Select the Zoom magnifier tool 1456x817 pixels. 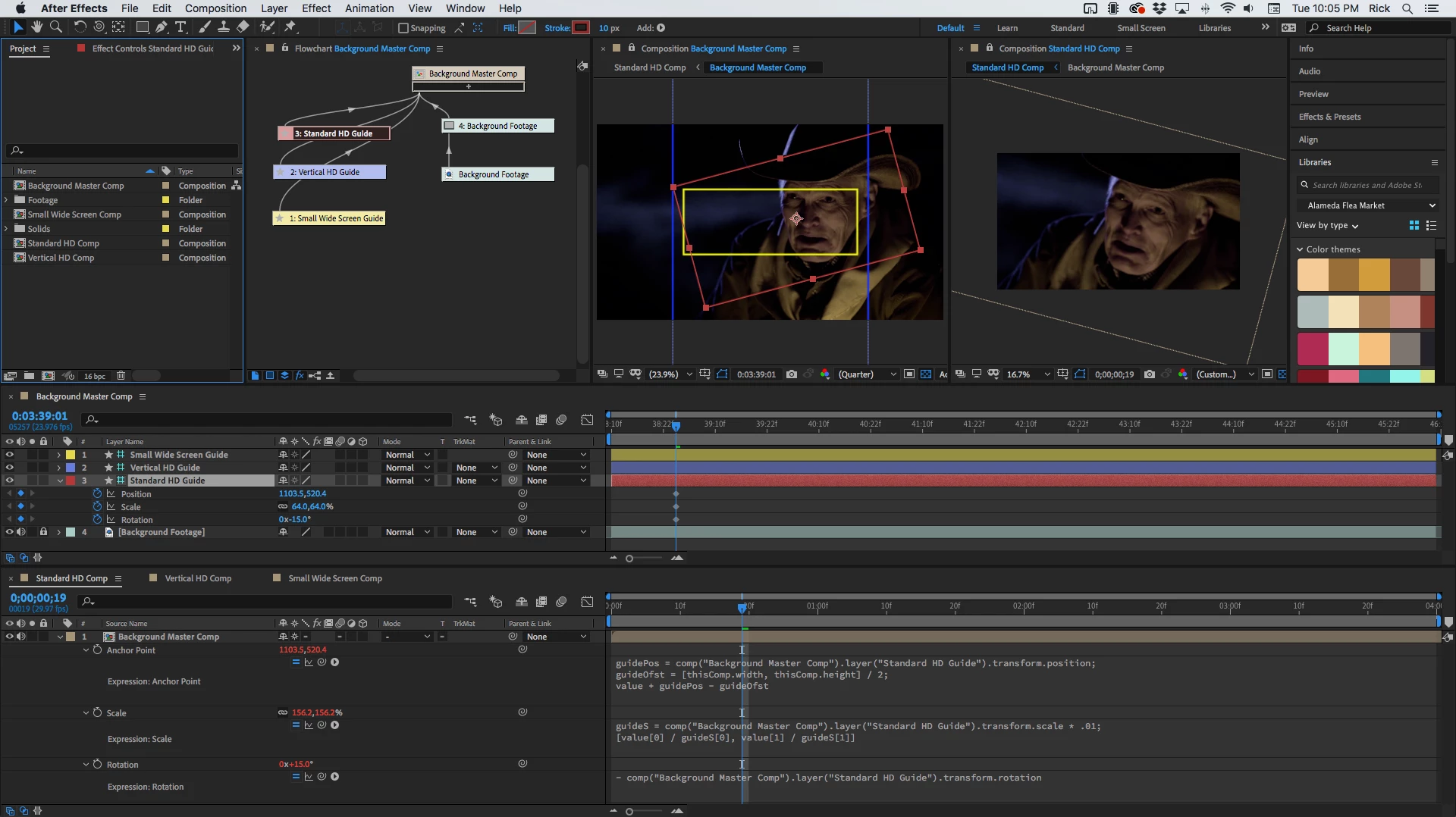[55, 27]
